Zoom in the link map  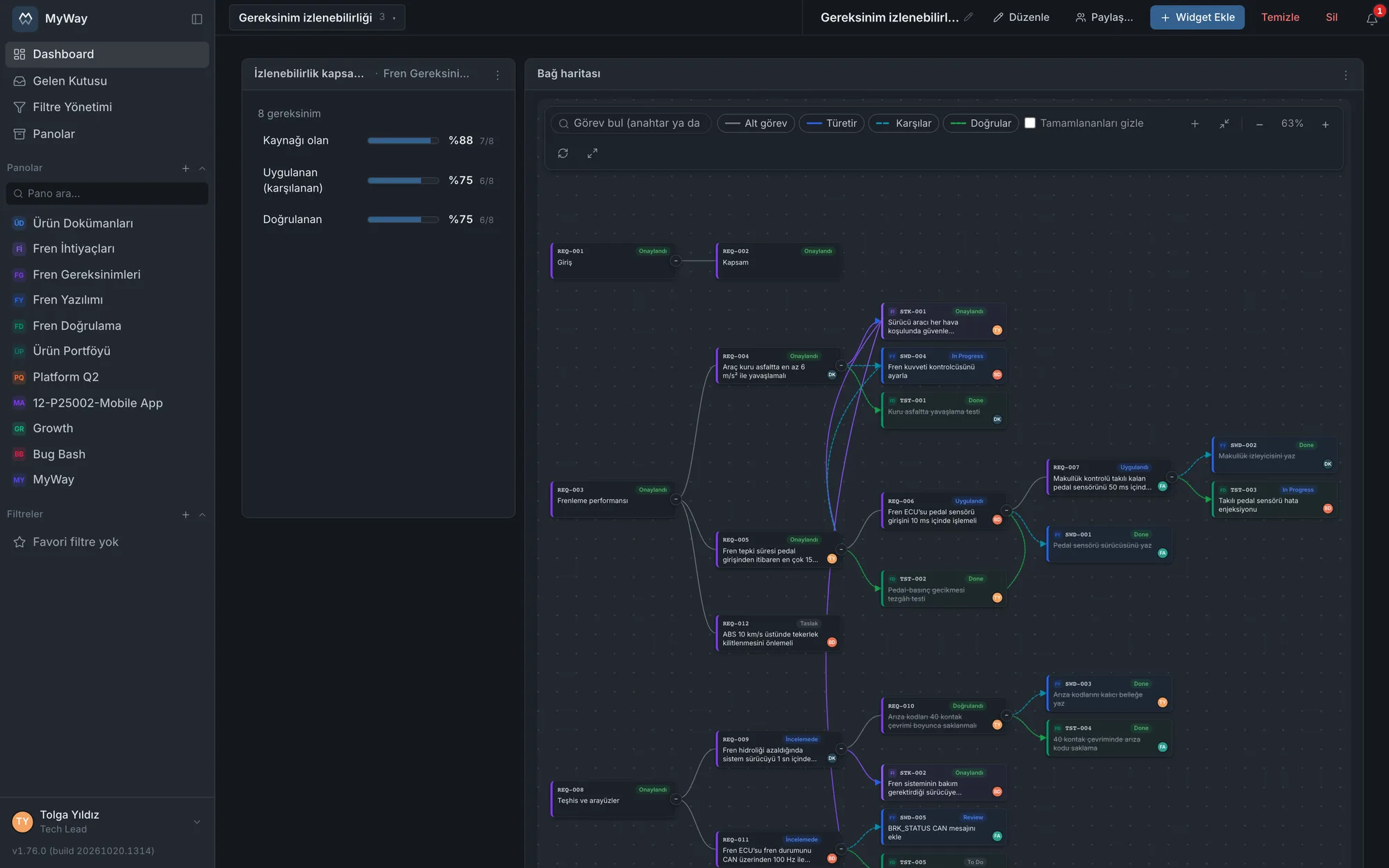pyautogui.click(x=1325, y=124)
